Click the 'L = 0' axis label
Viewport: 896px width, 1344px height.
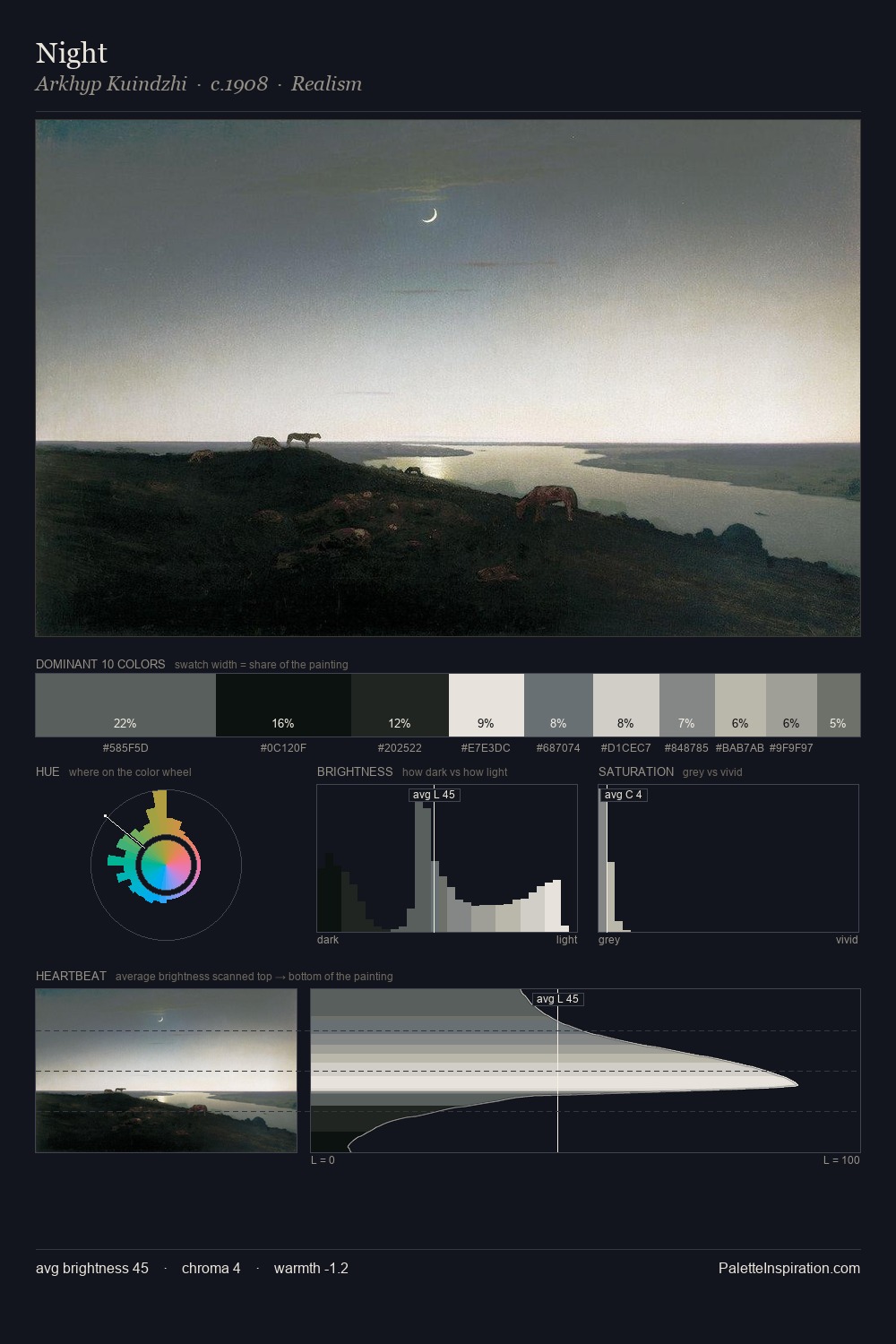[x=323, y=1160]
